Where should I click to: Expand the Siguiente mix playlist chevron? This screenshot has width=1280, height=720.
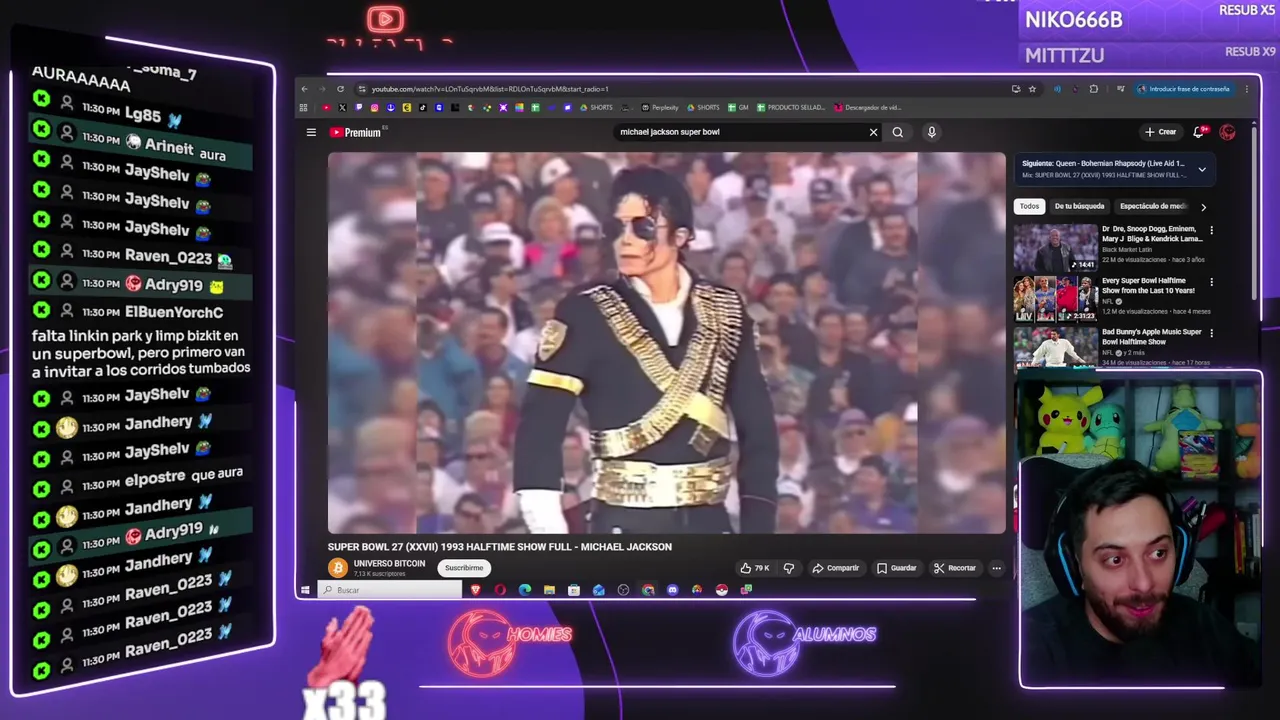[x=1202, y=169]
